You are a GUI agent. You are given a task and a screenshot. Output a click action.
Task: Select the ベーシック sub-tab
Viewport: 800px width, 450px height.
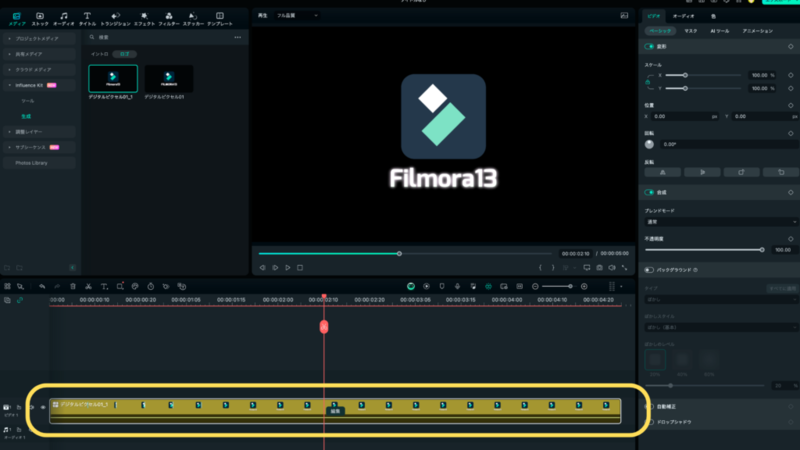click(x=660, y=31)
